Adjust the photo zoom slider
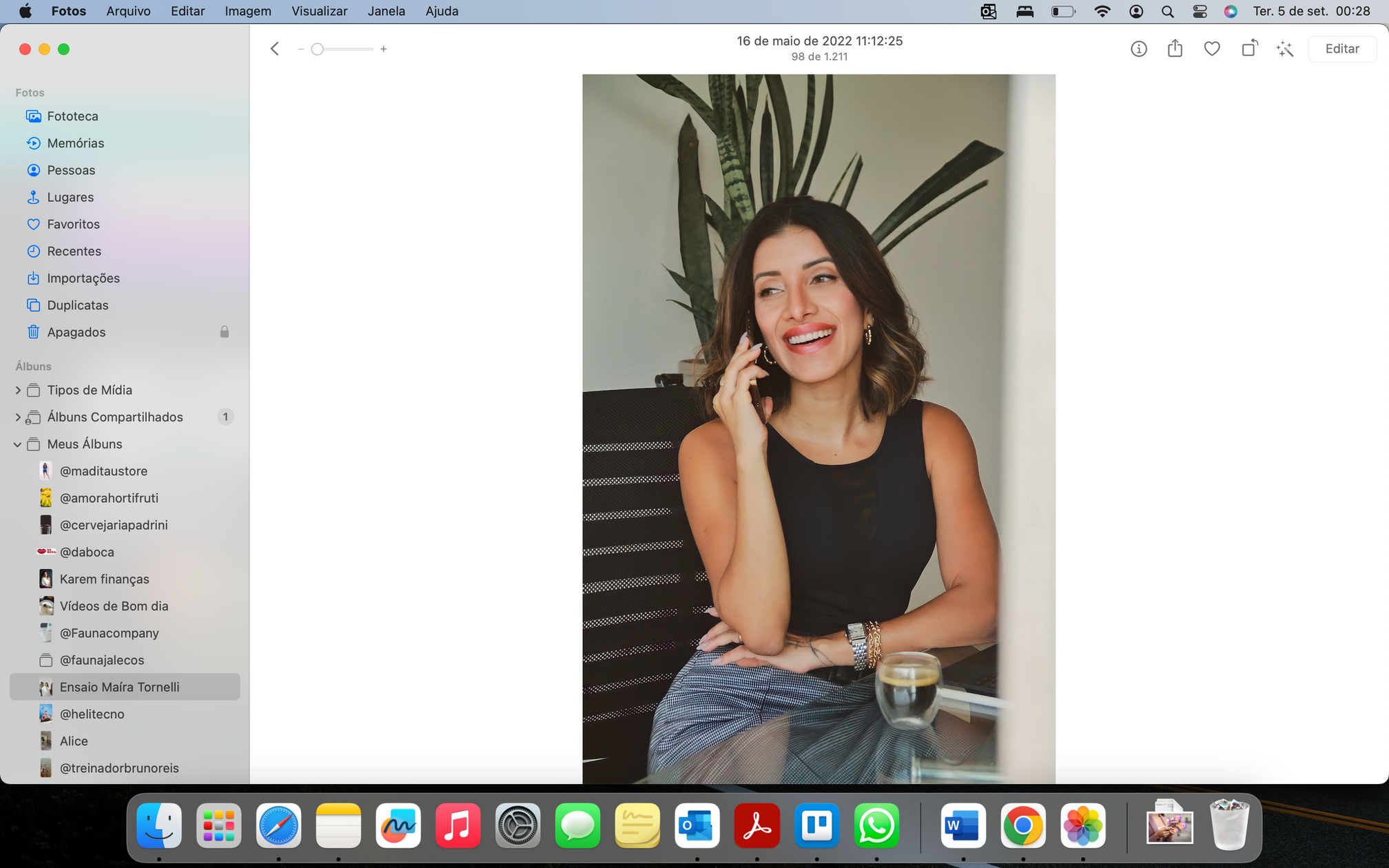Image resolution: width=1389 pixels, height=868 pixels. pos(342,49)
